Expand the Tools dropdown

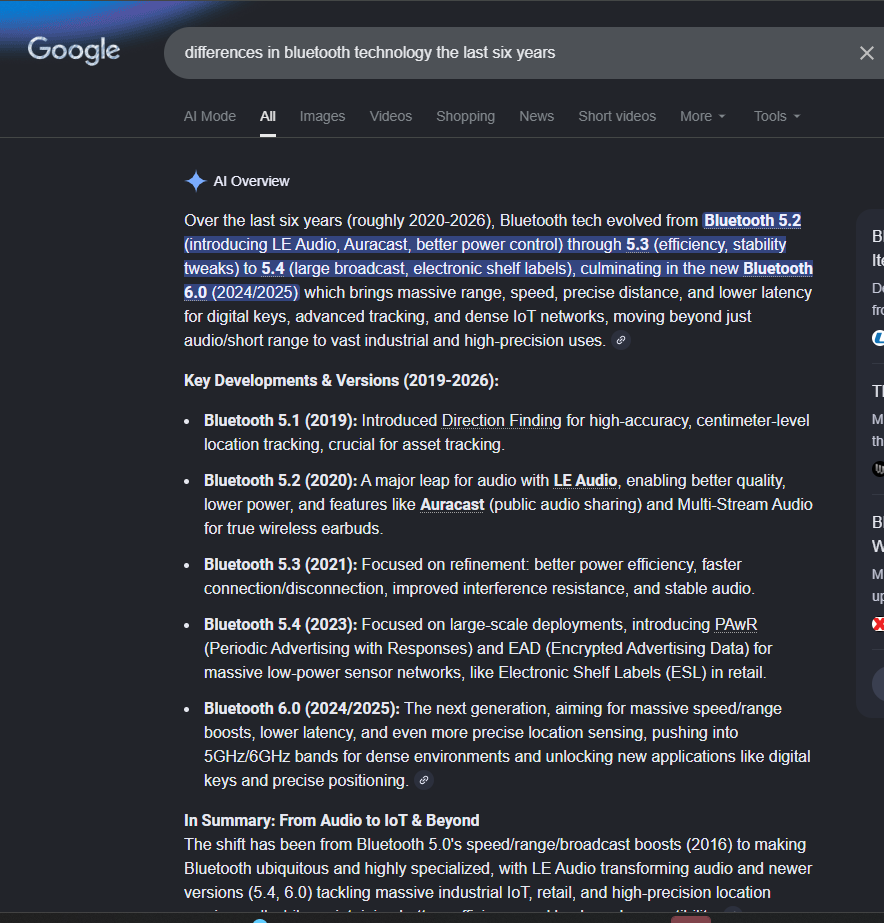(777, 116)
